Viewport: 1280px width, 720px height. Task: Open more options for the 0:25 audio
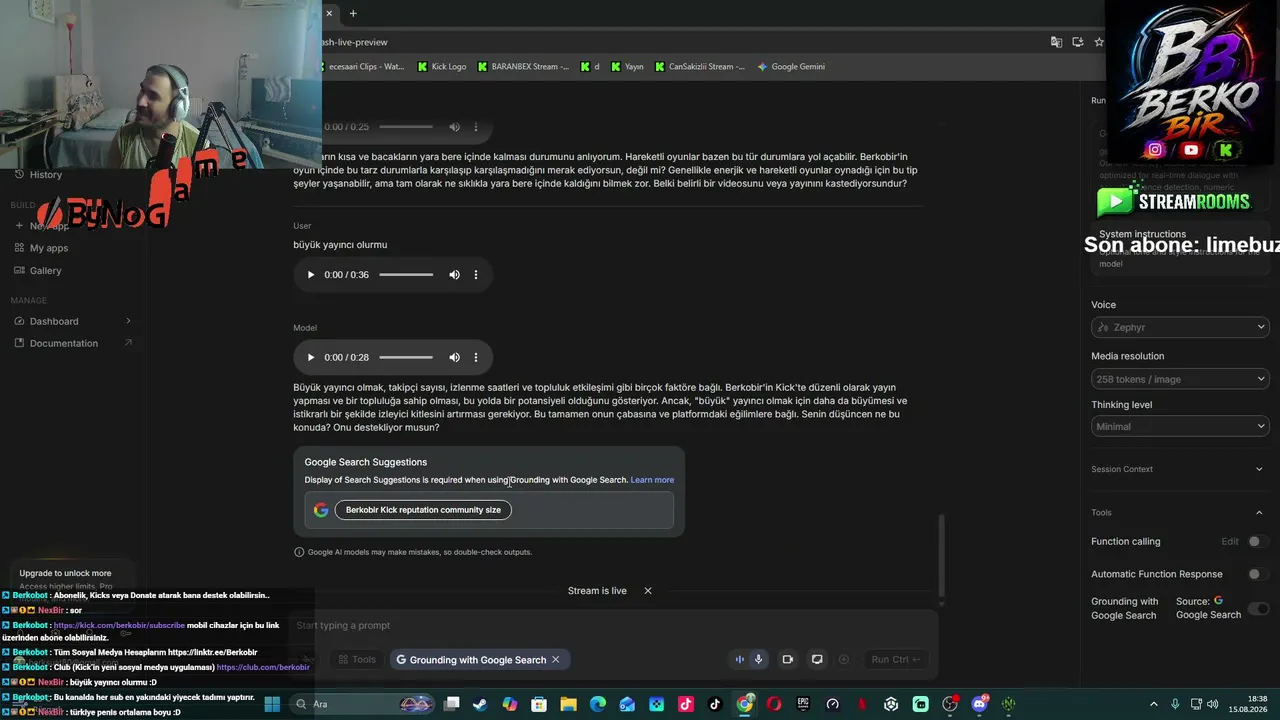pyautogui.click(x=476, y=127)
